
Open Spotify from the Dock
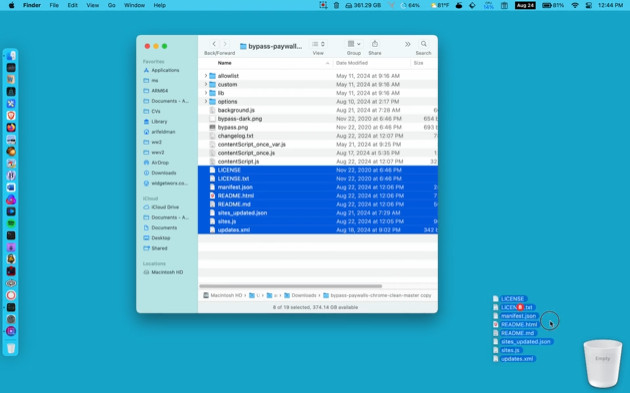pyautogui.click(x=11, y=223)
